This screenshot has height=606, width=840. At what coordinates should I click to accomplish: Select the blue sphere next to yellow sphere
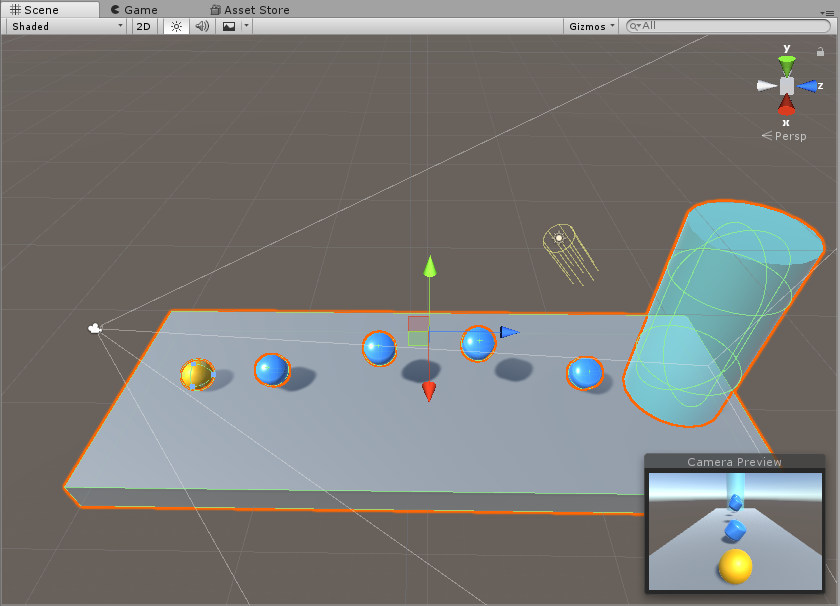point(272,370)
